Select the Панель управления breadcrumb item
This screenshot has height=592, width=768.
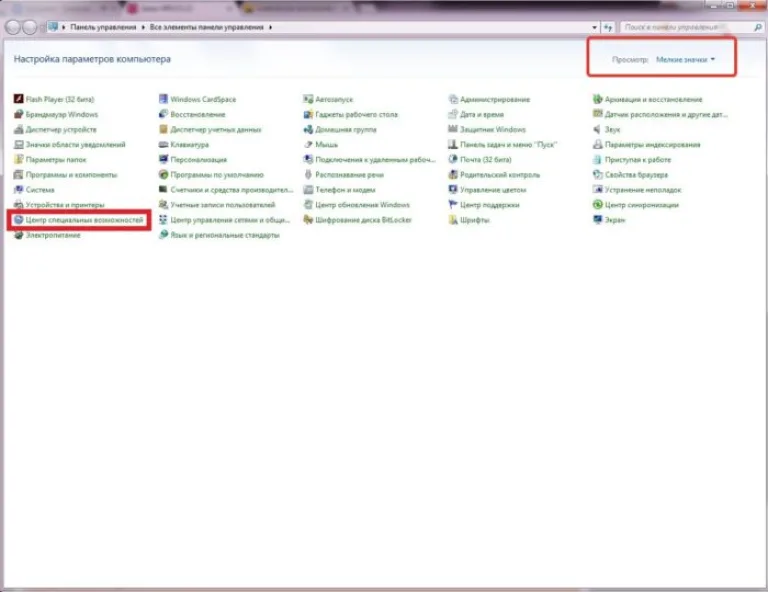click(103, 27)
